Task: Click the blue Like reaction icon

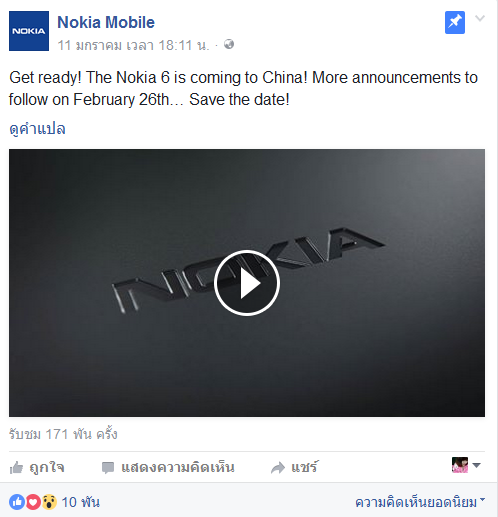Action: pyautogui.click(x=17, y=502)
